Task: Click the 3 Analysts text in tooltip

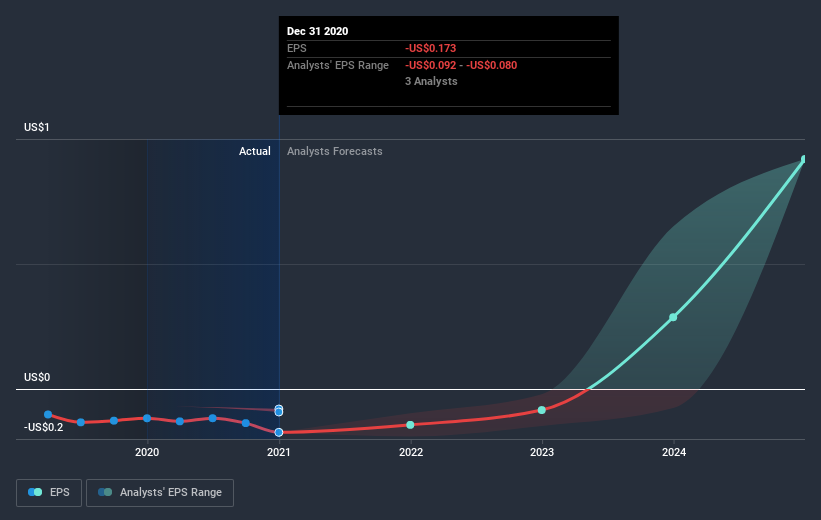Action: (x=431, y=81)
